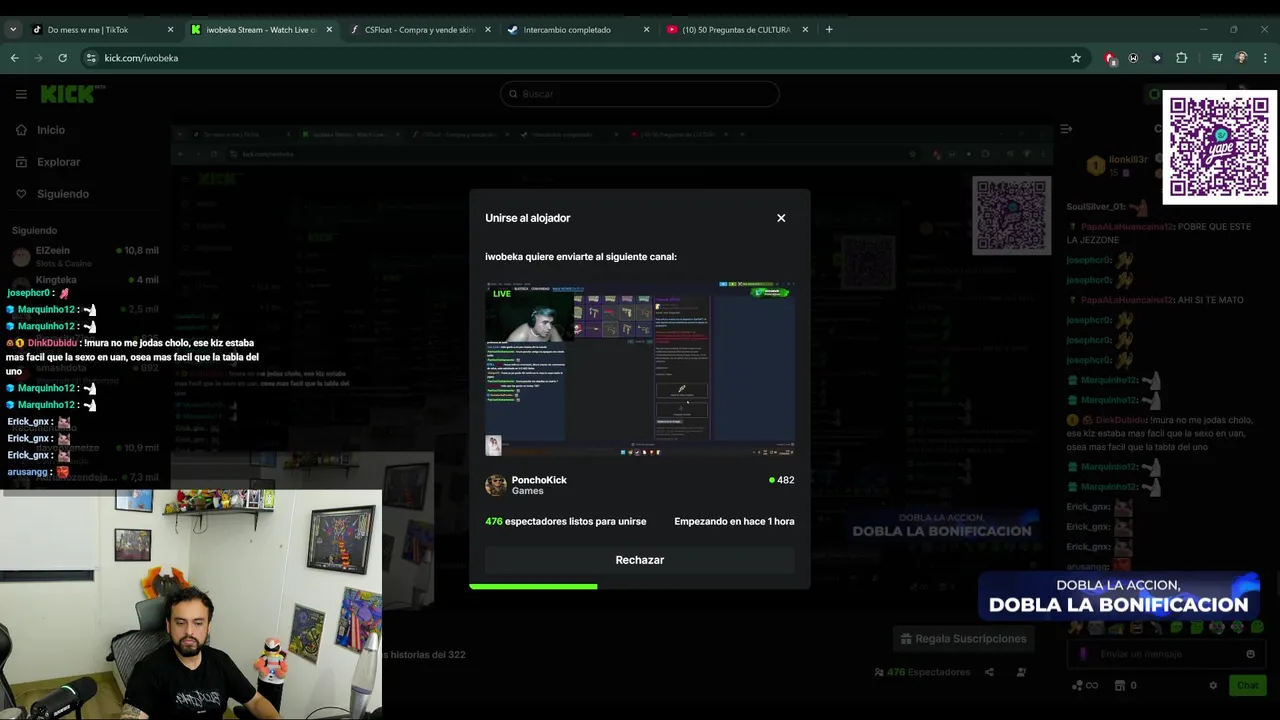
Task: Open the Chrome profile avatar
Action: 1241,58
